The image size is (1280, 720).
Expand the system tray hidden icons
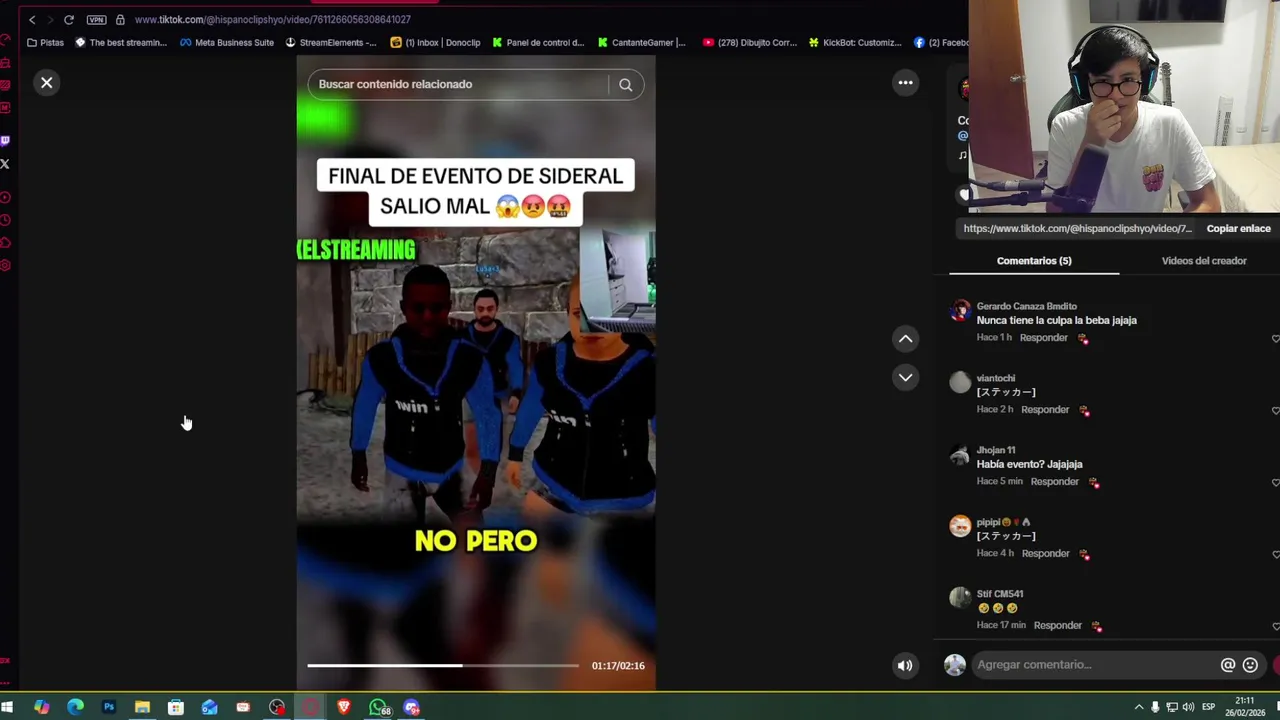coord(1139,707)
